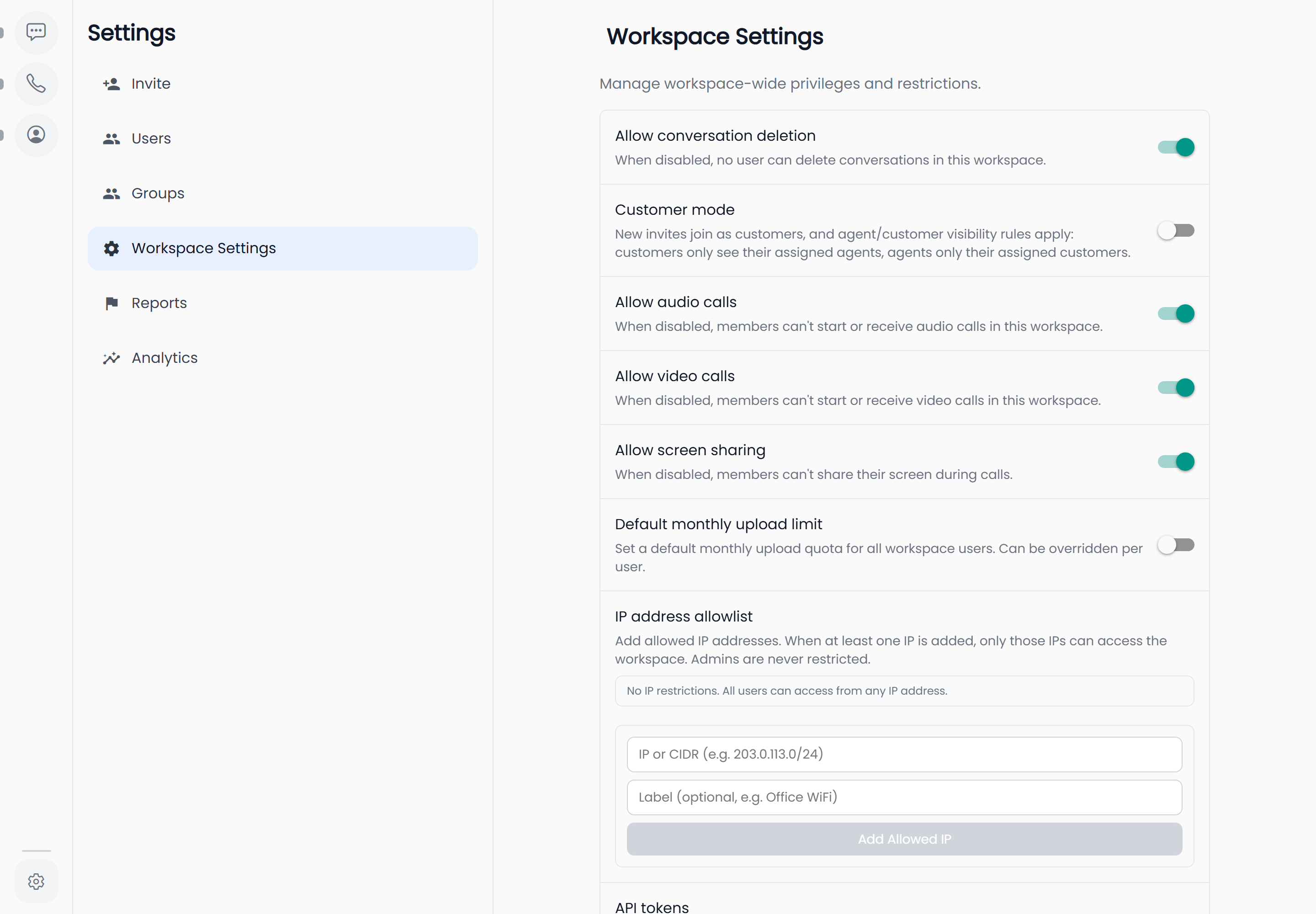Click the Default monthly upload limit title

click(x=719, y=525)
